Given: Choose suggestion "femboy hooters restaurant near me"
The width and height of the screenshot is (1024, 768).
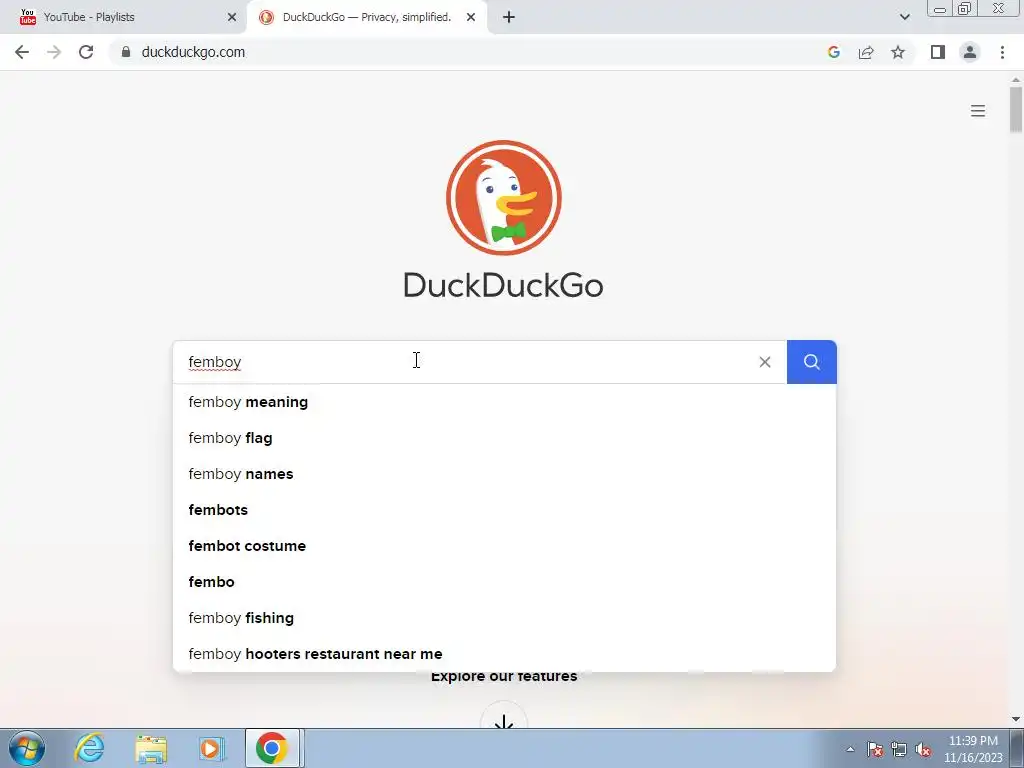Looking at the screenshot, I should (x=504, y=654).
